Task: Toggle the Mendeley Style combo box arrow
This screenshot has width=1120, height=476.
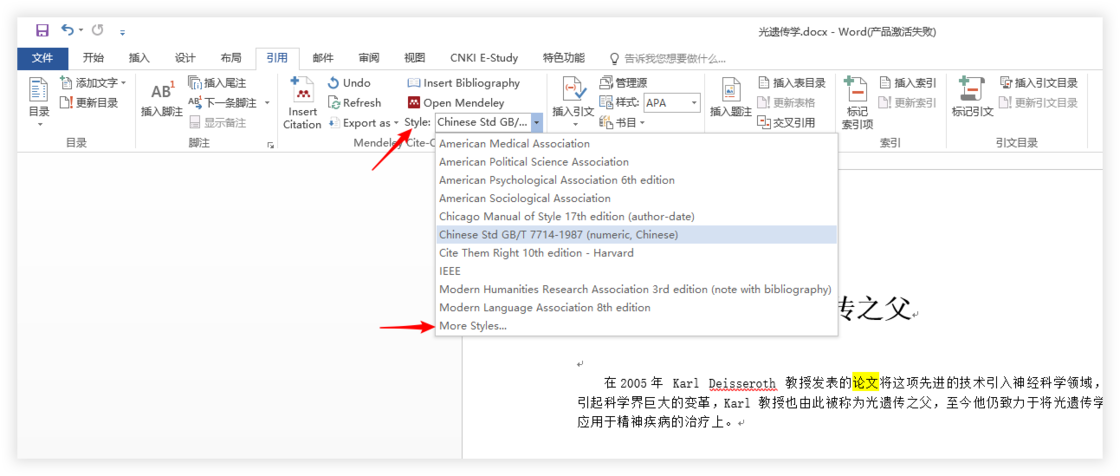Action: pyautogui.click(x=536, y=123)
